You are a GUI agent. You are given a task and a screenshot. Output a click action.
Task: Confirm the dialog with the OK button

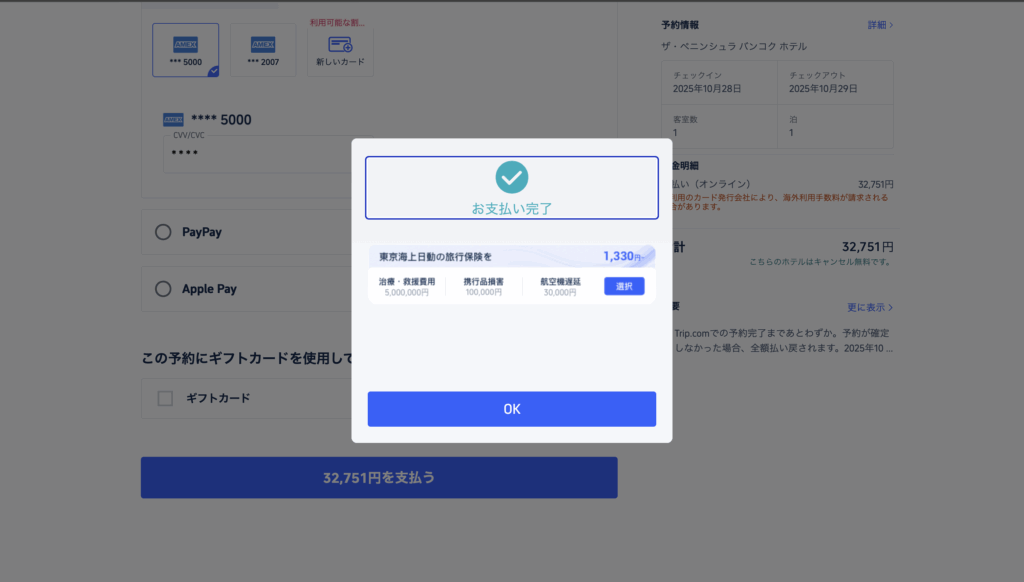pyautogui.click(x=511, y=409)
